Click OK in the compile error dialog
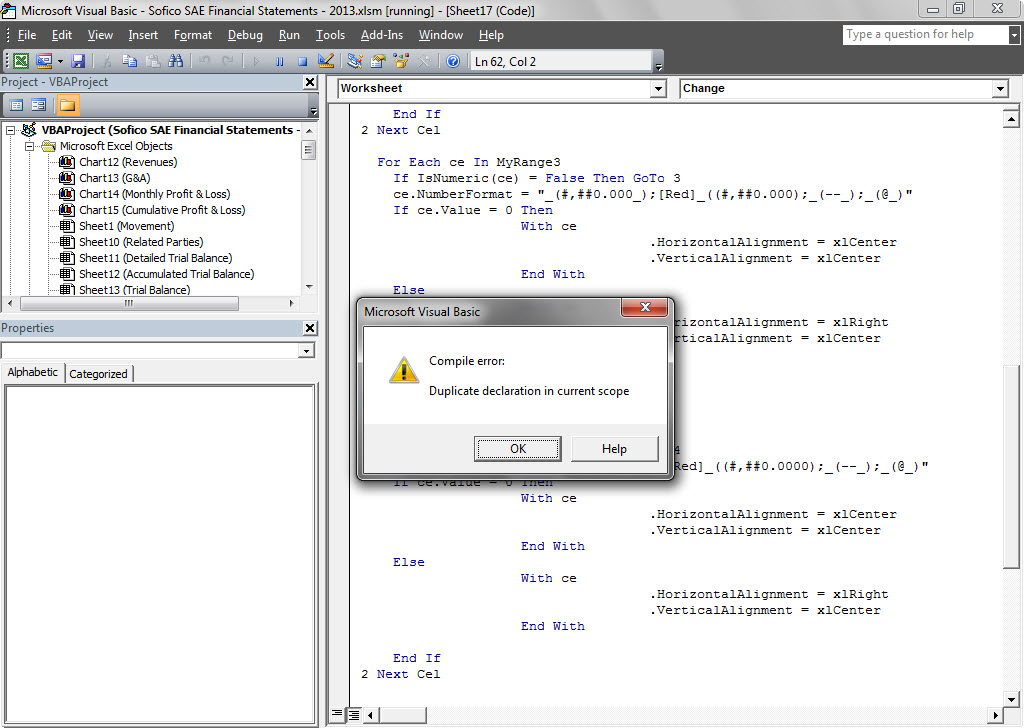The image size is (1024, 728). [518, 449]
